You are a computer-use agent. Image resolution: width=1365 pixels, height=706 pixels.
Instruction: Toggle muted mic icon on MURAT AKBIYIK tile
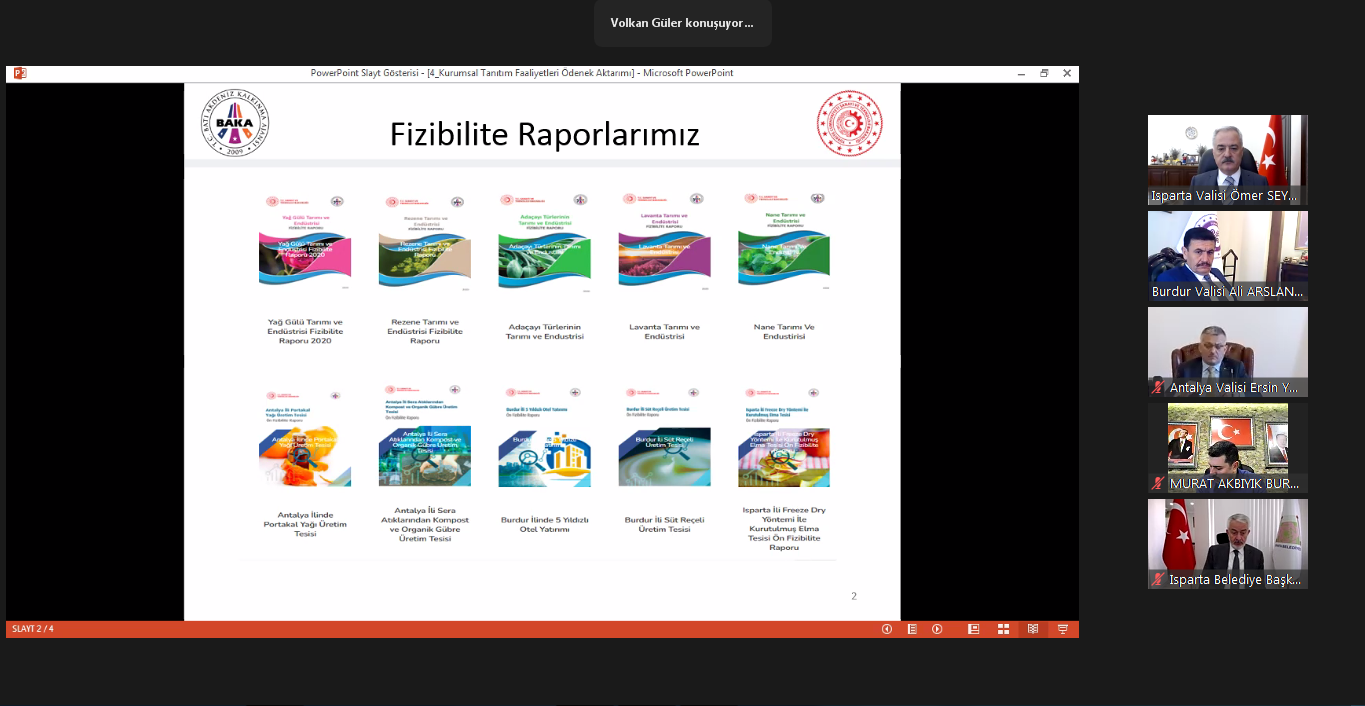pyautogui.click(x=1158, y=484)
